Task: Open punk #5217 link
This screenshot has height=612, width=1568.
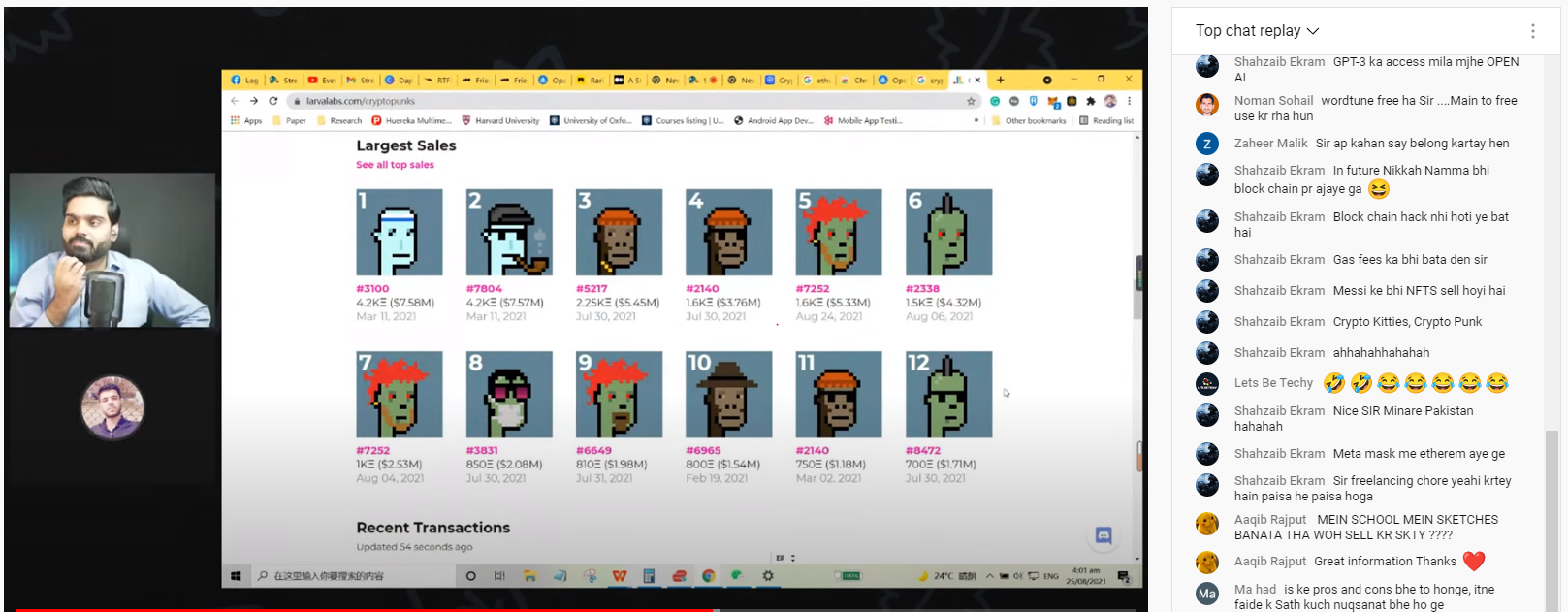Action: pos(592,289)
